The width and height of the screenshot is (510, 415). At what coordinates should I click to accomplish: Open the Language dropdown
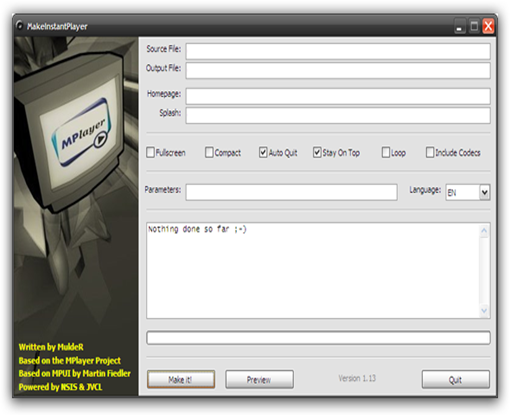(485, 192)
